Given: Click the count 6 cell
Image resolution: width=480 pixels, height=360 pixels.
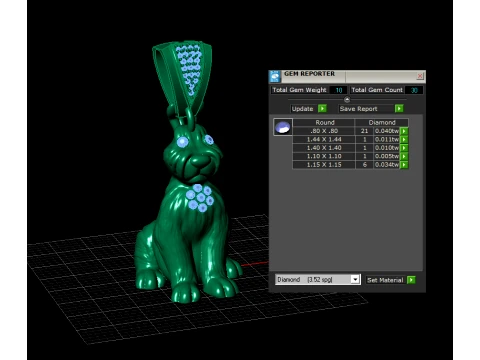Looking at the screenshot, I should point(365,165).
